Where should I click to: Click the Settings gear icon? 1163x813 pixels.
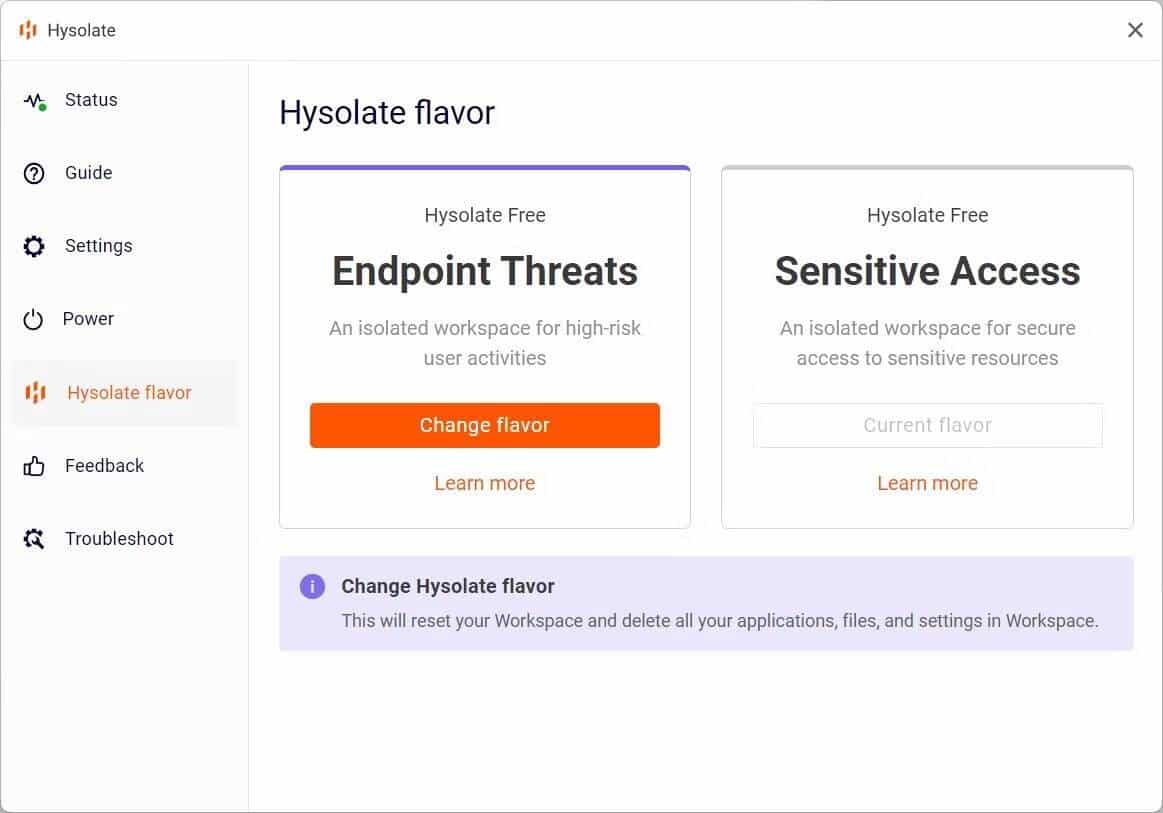33,245
